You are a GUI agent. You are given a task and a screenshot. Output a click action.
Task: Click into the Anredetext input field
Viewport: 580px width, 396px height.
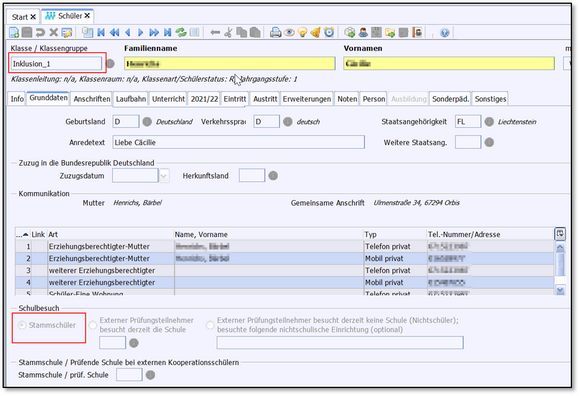point(239,142)
